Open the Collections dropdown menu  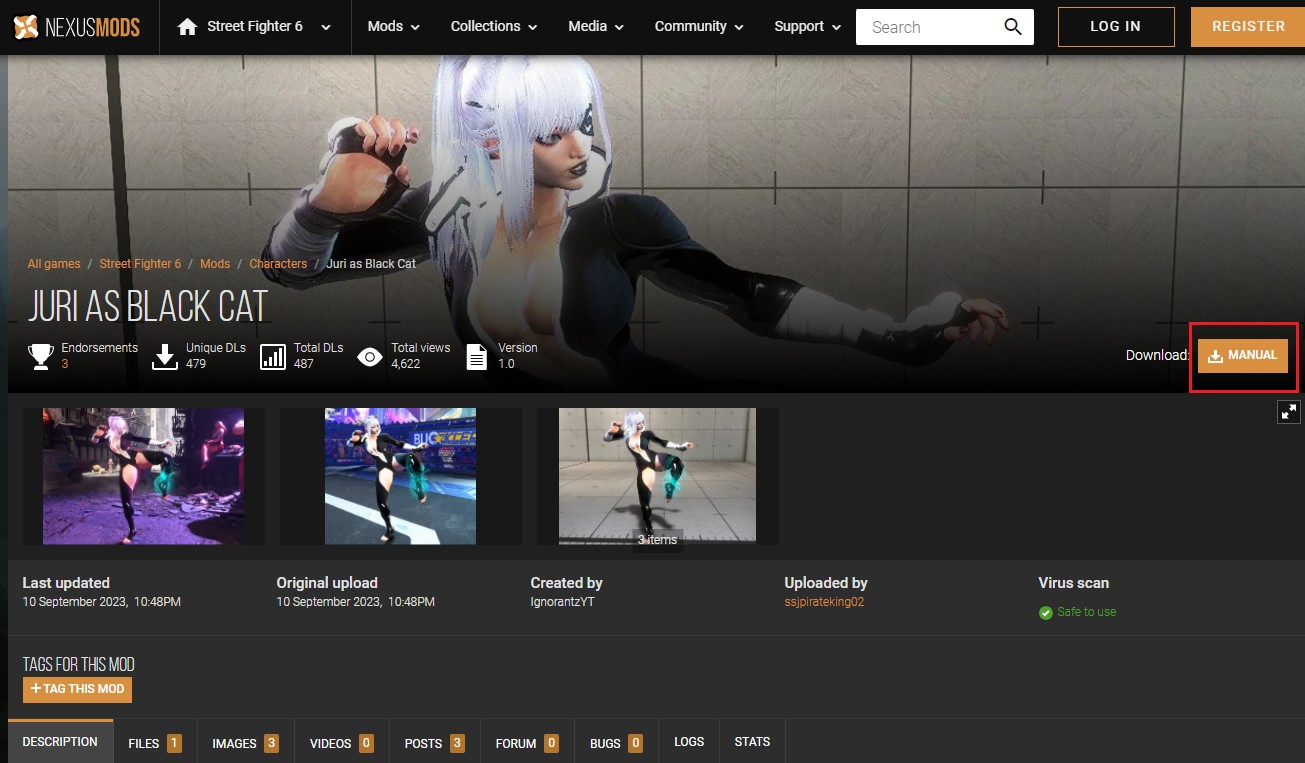pos(494,27)
